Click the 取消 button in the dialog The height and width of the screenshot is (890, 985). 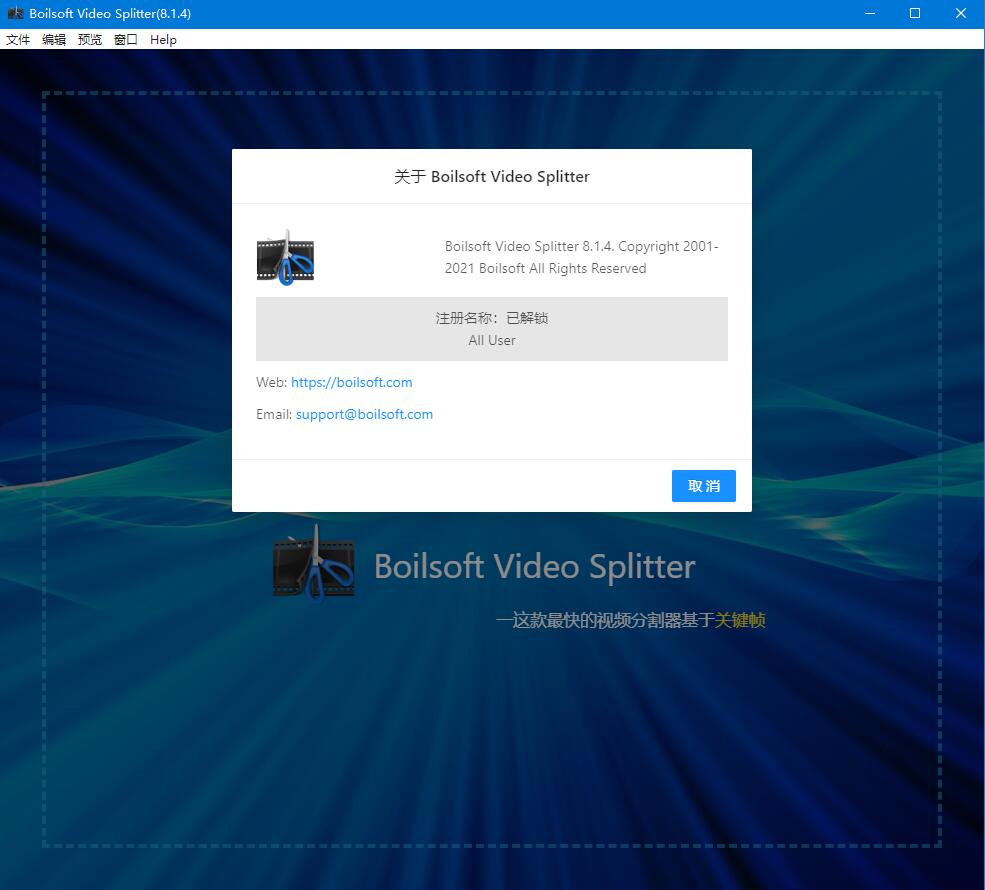click(704, 486)
